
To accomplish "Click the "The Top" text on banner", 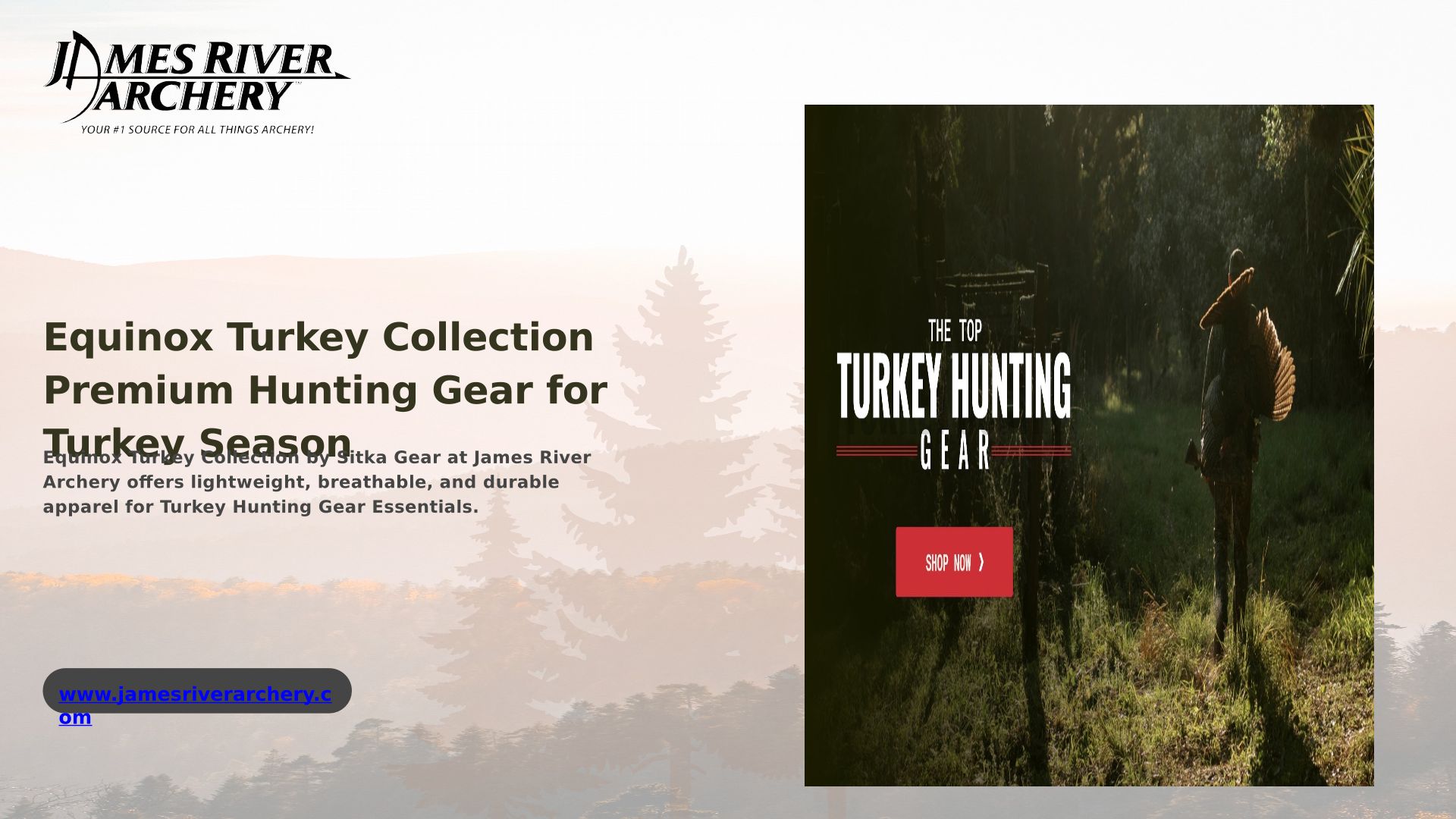I will click(x=955, y=331).
